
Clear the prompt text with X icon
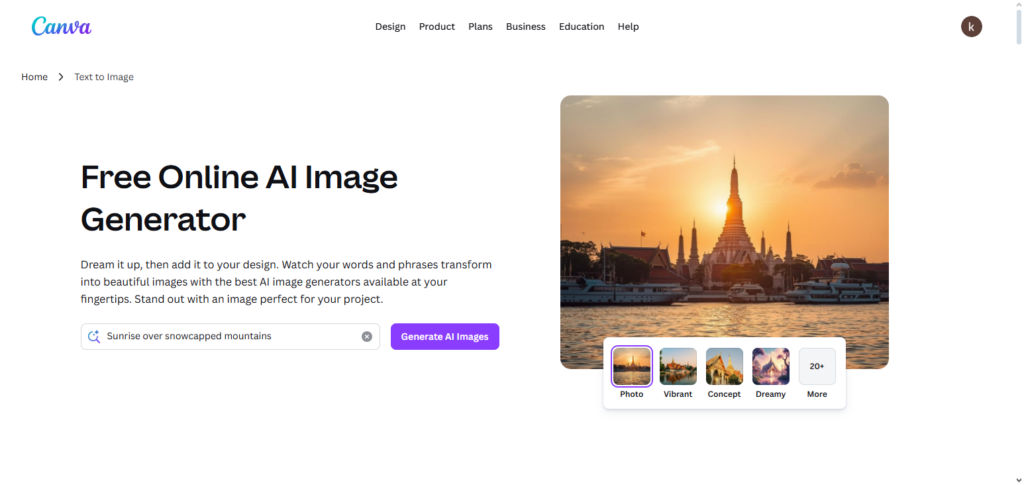(x=367, y=337)
